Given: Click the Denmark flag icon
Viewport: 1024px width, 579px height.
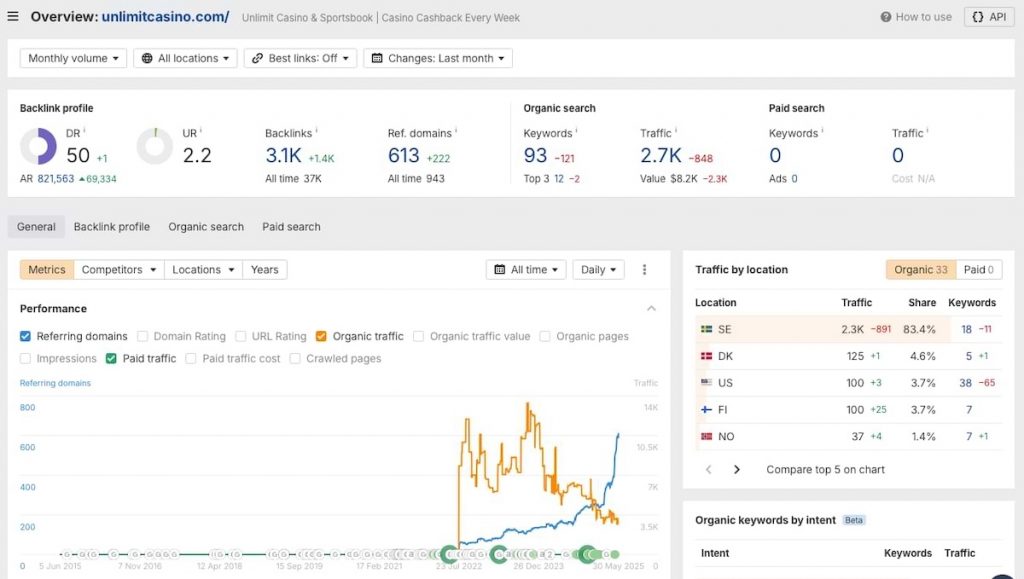Looking at the screenshot, I should click(707, 356).
